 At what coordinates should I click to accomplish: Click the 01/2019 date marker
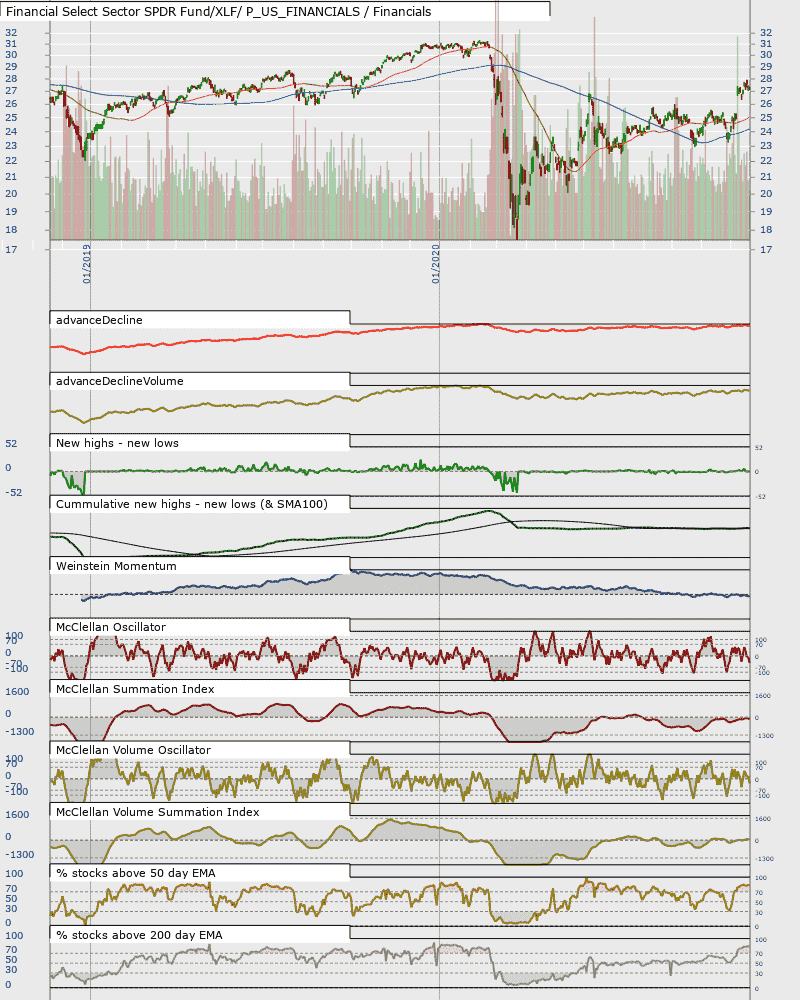[x=87, y=263]
